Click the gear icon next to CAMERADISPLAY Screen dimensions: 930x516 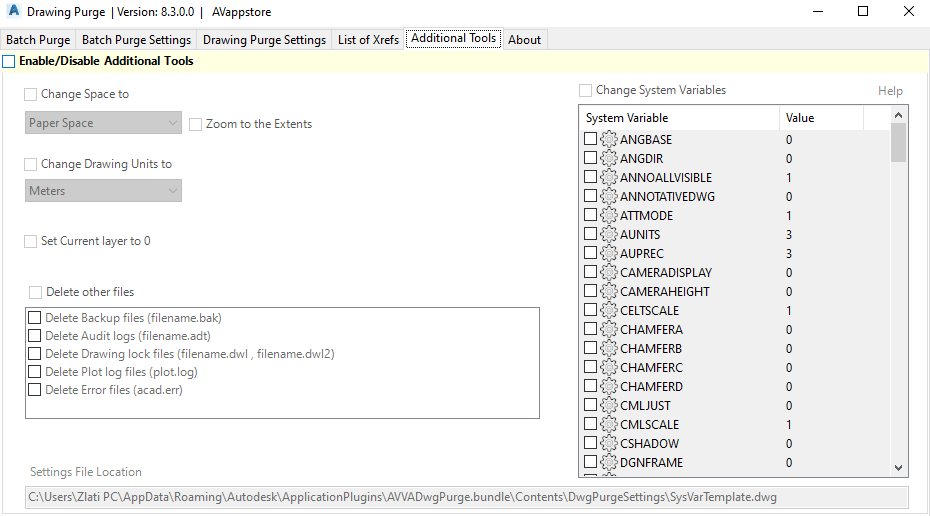pyautogui.click(x=609, y=272)
